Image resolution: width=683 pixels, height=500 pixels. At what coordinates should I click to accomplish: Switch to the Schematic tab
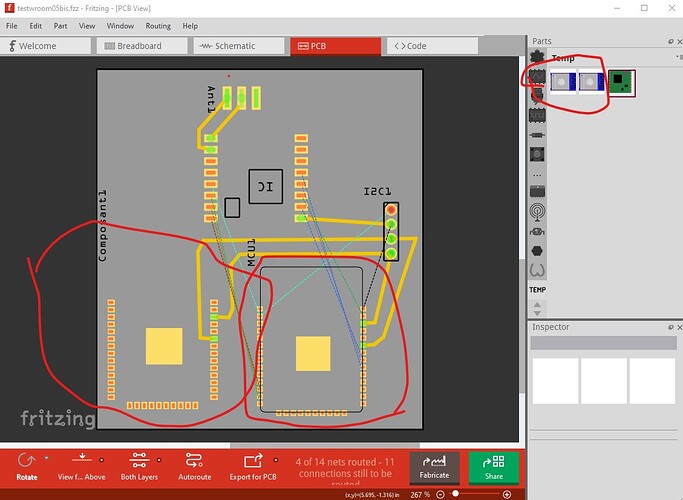[239, 46]
